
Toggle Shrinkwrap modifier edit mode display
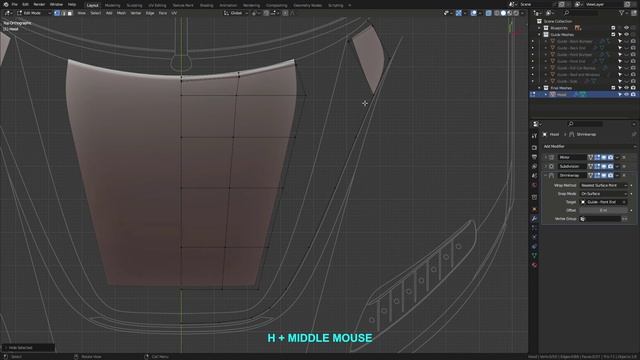597,175
